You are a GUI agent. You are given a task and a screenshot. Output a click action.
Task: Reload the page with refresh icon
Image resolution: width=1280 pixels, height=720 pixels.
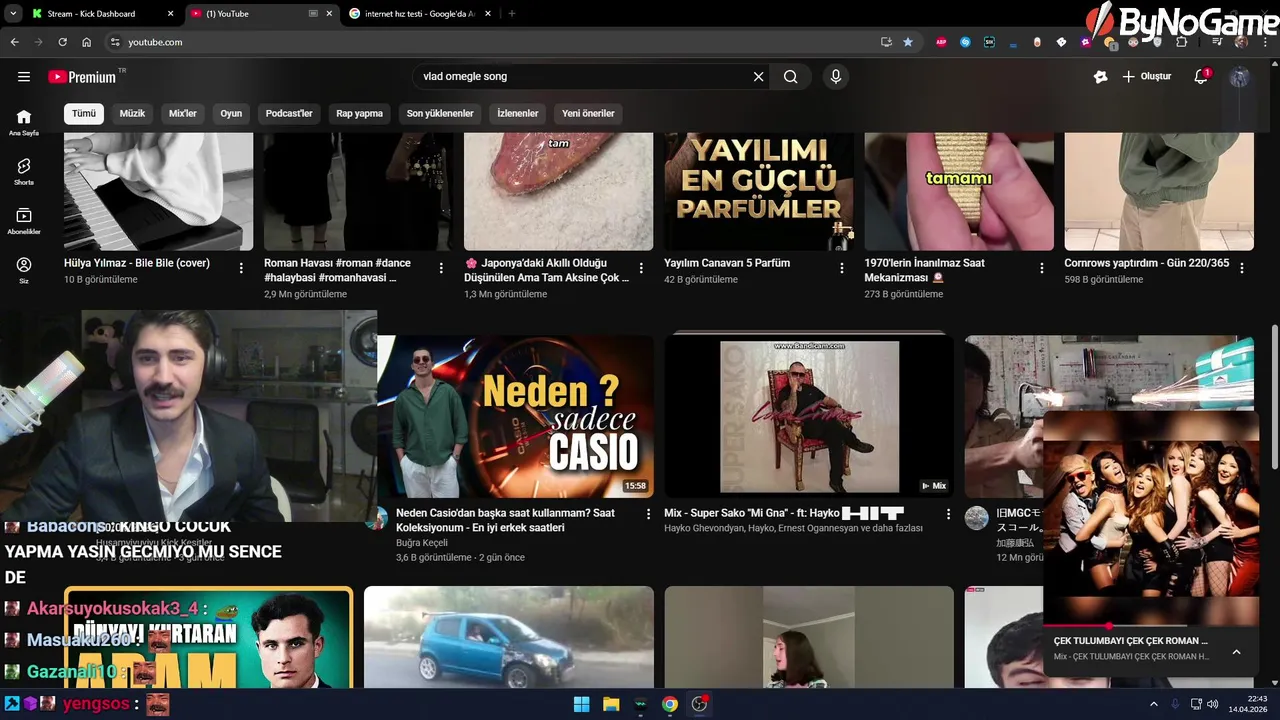pos(62,42)
